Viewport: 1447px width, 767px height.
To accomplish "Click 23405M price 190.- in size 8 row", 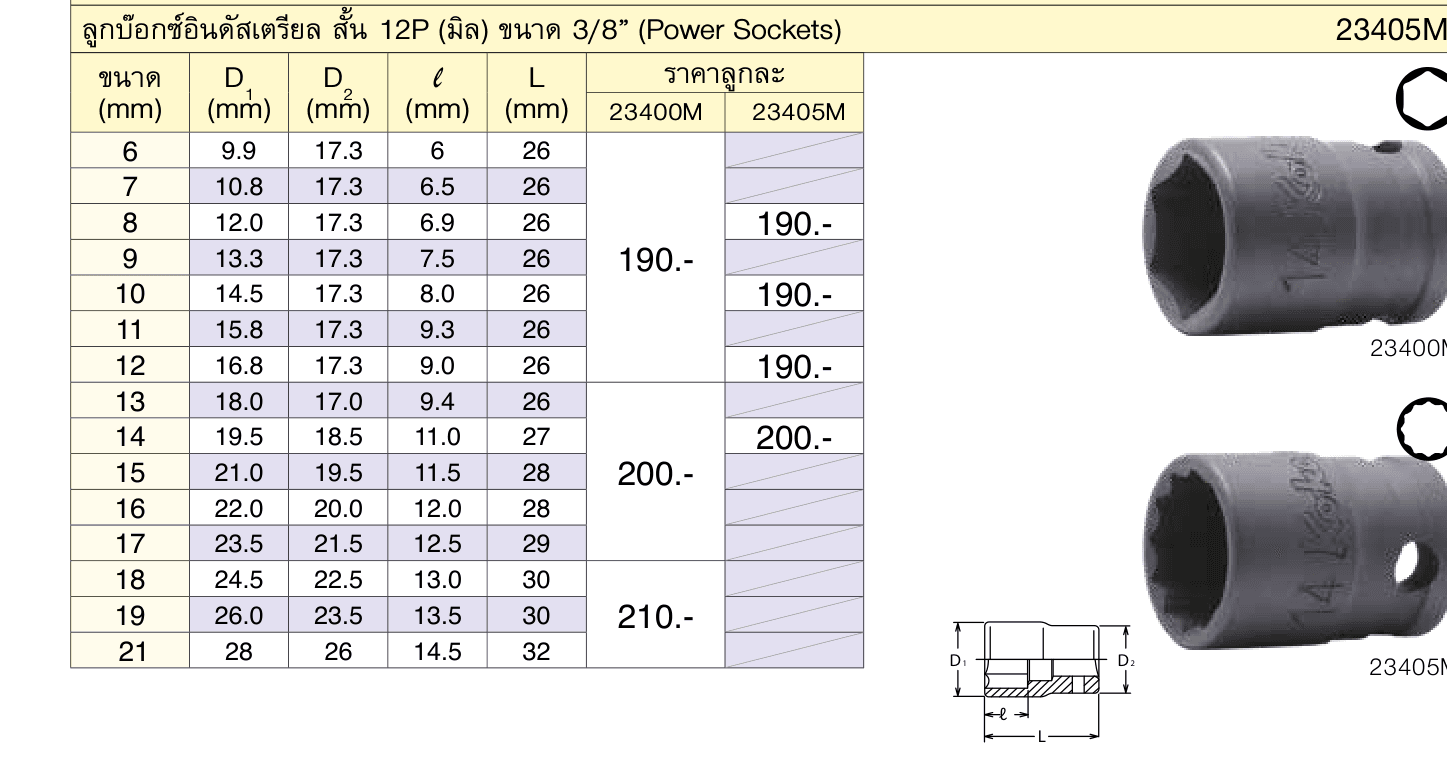I will (x=794, y=224).
